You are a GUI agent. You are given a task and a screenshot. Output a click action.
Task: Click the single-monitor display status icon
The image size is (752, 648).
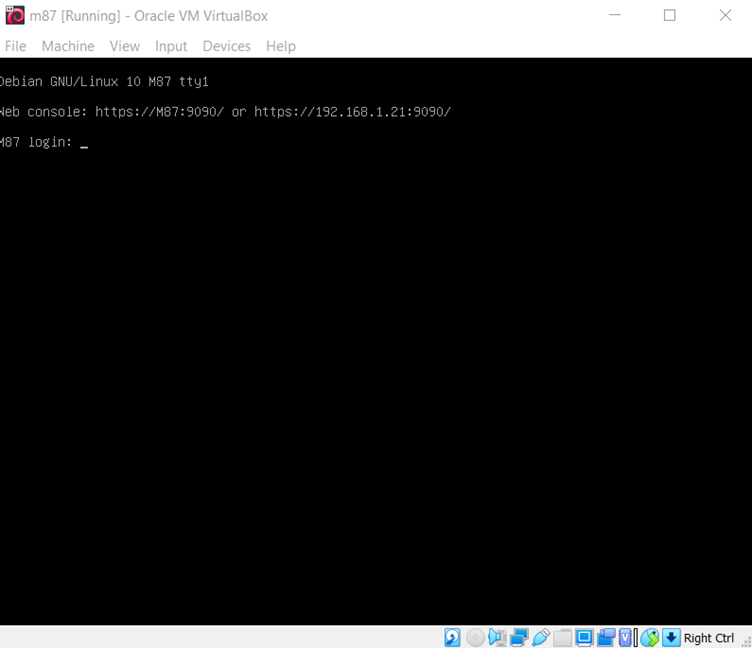click(x=585, y=637)
